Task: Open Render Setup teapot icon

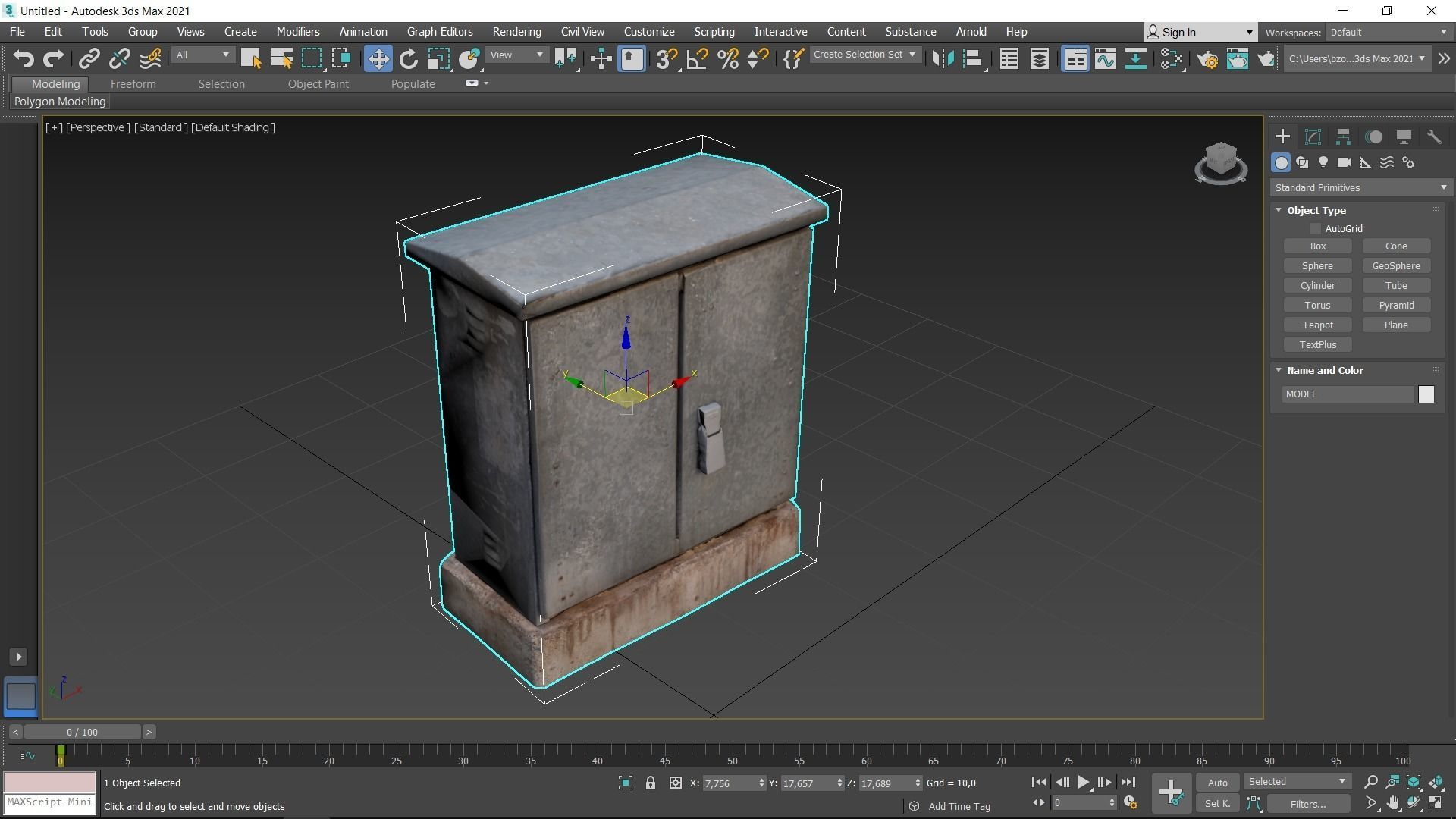Action: (x=1207, y=58)
